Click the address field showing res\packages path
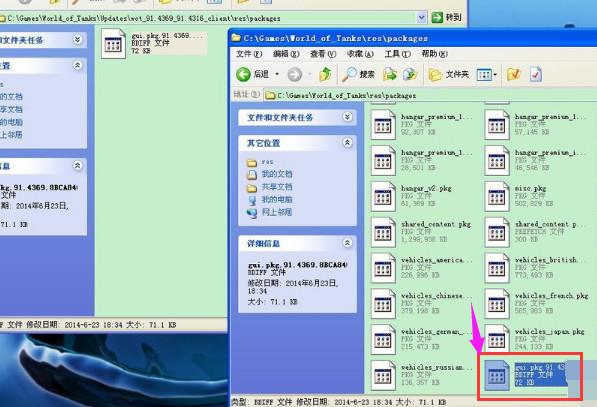This screenshot has height=407, width=597. tap(430, 95)
